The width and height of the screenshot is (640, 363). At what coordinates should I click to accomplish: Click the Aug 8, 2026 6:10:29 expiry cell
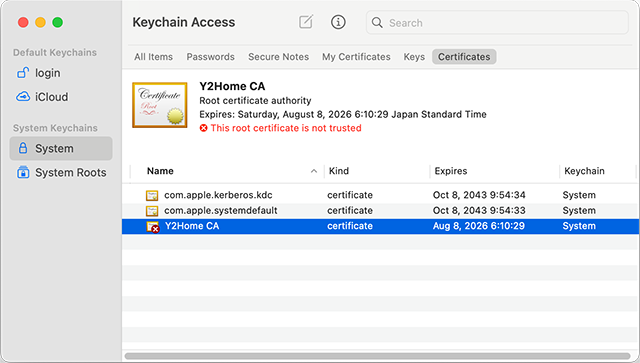[x=479, y=226]
